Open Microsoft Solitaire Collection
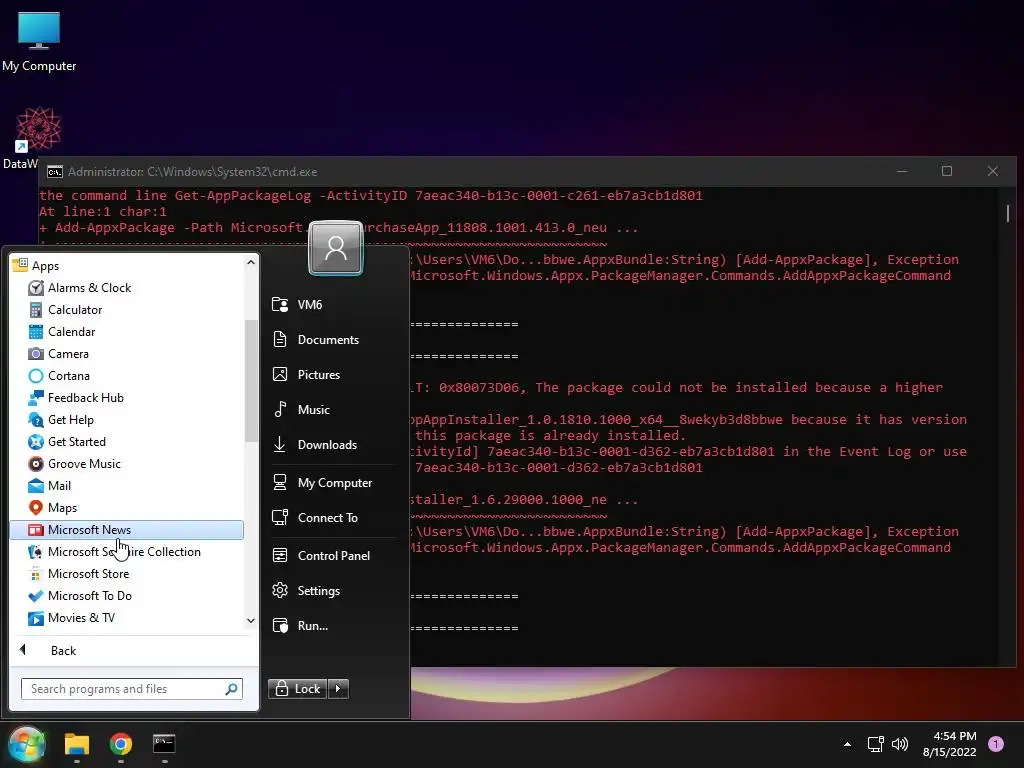Image resolution: width=1024 pixels, height=768 pixels. tap(127, 552)
